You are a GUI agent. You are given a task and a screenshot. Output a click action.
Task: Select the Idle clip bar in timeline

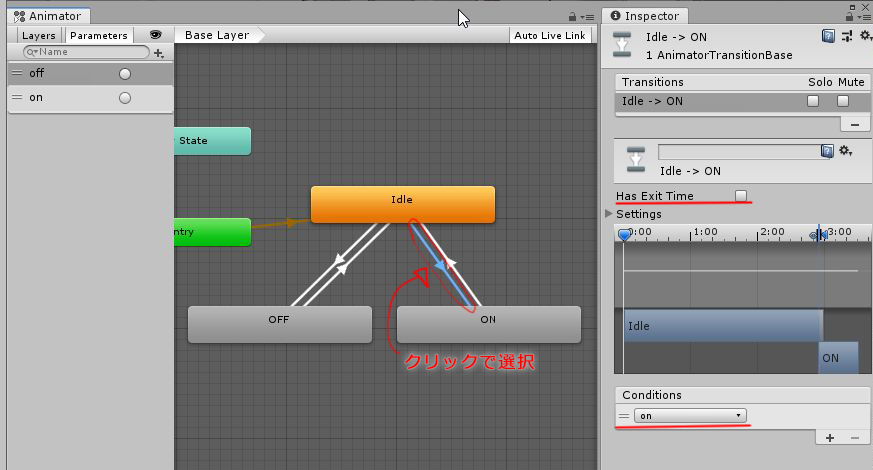[723, 326]
